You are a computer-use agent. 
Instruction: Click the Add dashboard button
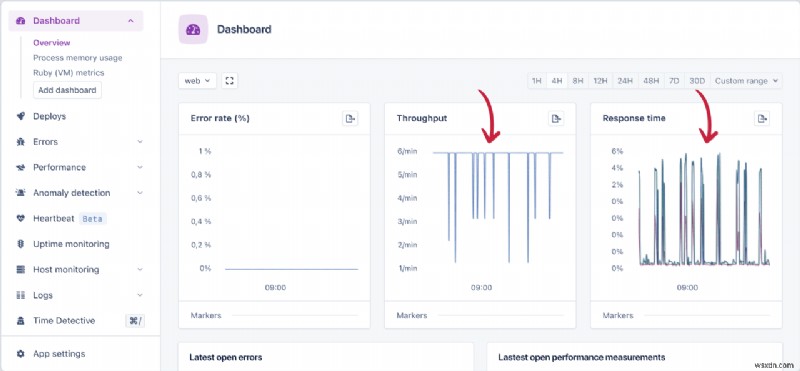tap(67, 90)
